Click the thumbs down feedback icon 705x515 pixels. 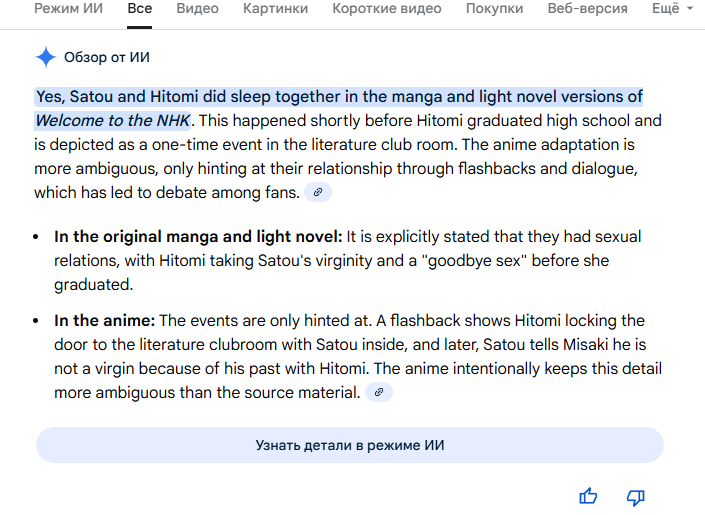point(635,497)
